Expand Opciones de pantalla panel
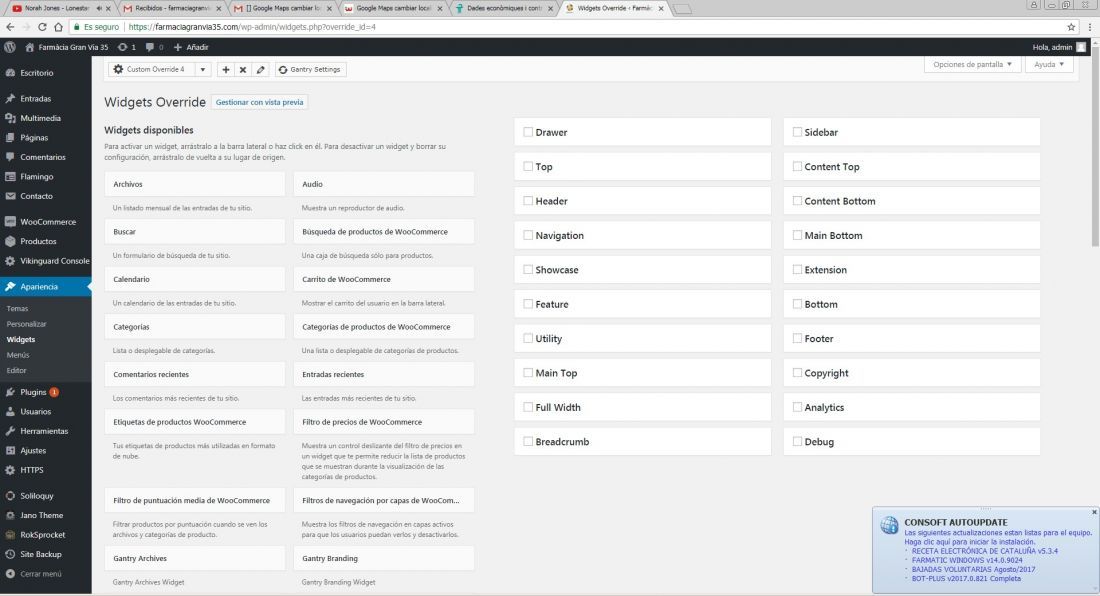Image resolution: width=1100 pixels, height=596 pixels. click(972, 65)
